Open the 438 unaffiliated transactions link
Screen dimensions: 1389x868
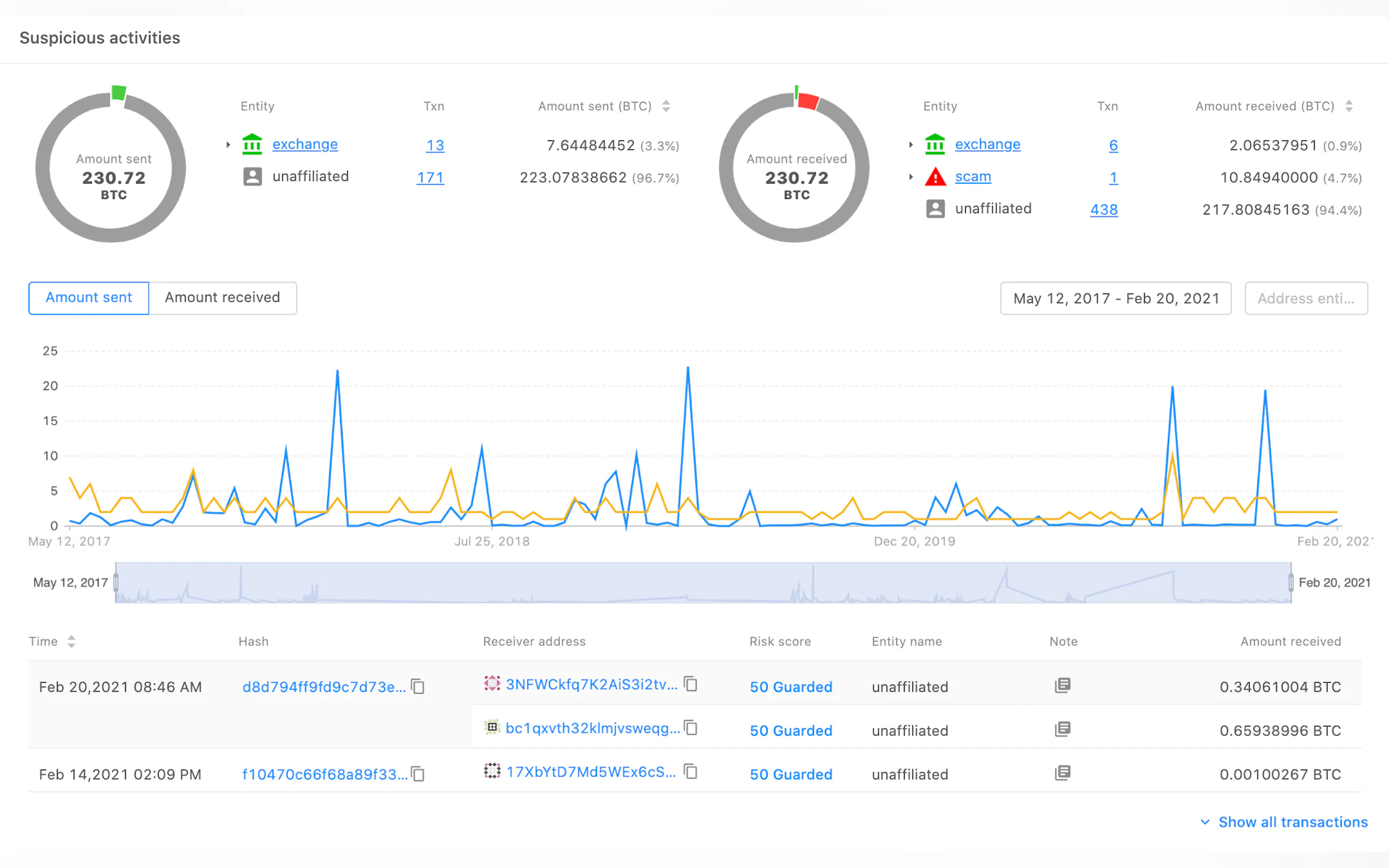tap(1104, 209)
